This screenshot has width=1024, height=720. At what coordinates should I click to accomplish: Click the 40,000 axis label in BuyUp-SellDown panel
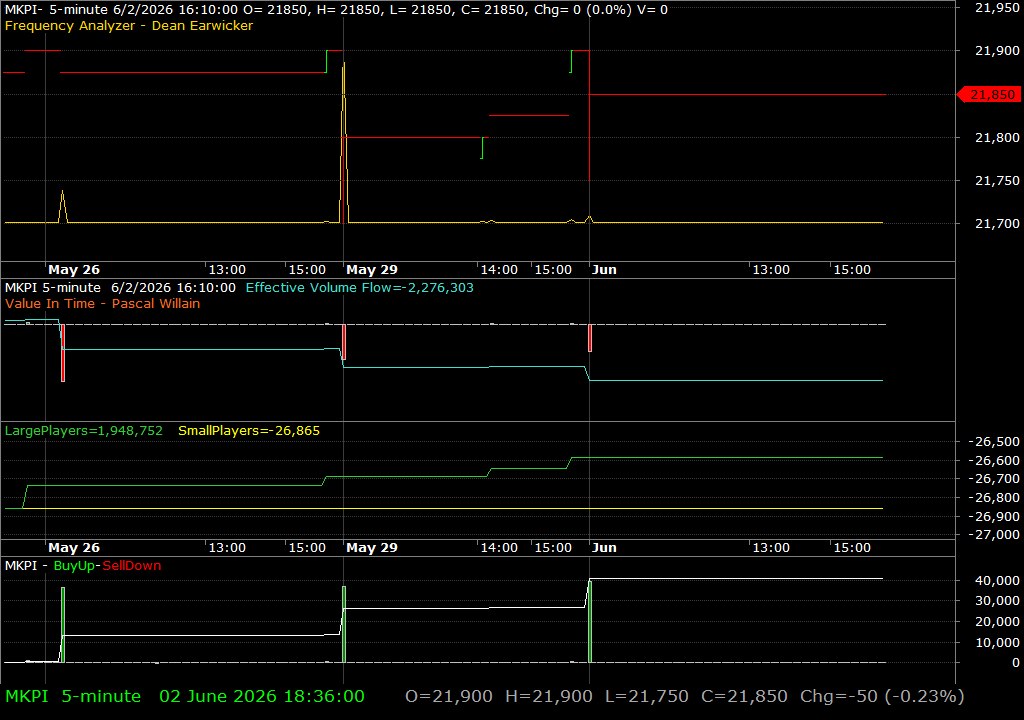click(x=997, y=580)
